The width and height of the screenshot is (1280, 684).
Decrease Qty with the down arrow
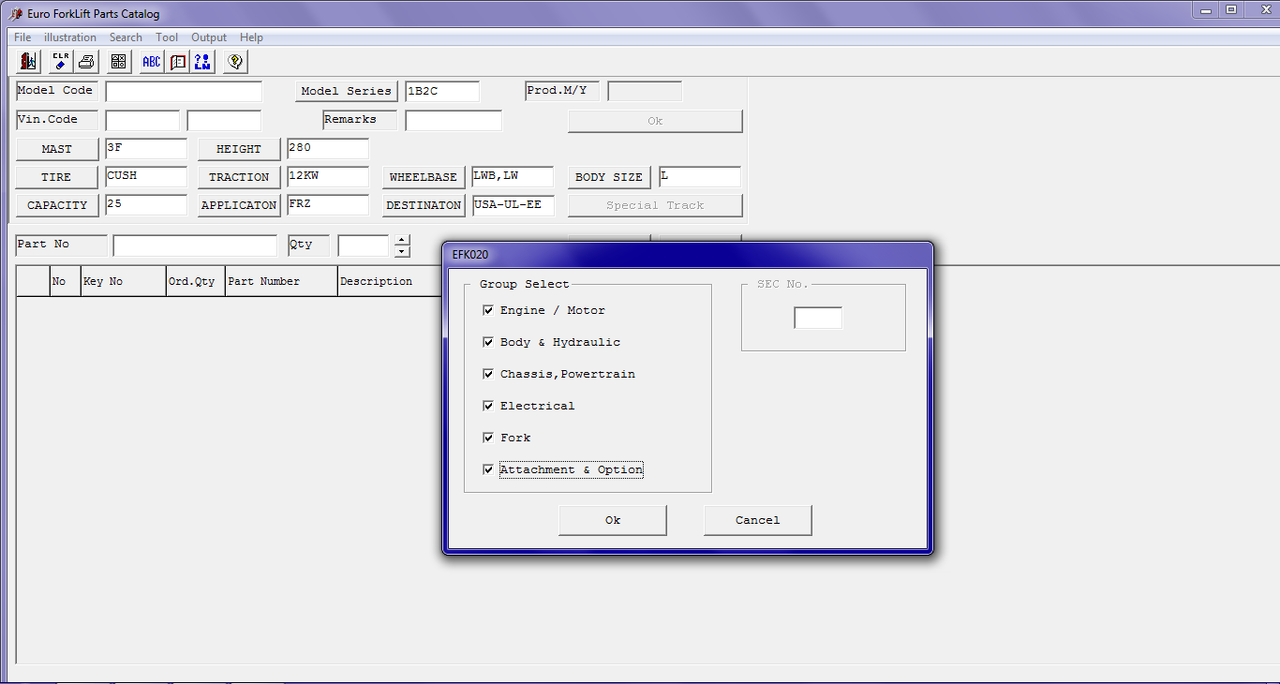coord(402,251)
